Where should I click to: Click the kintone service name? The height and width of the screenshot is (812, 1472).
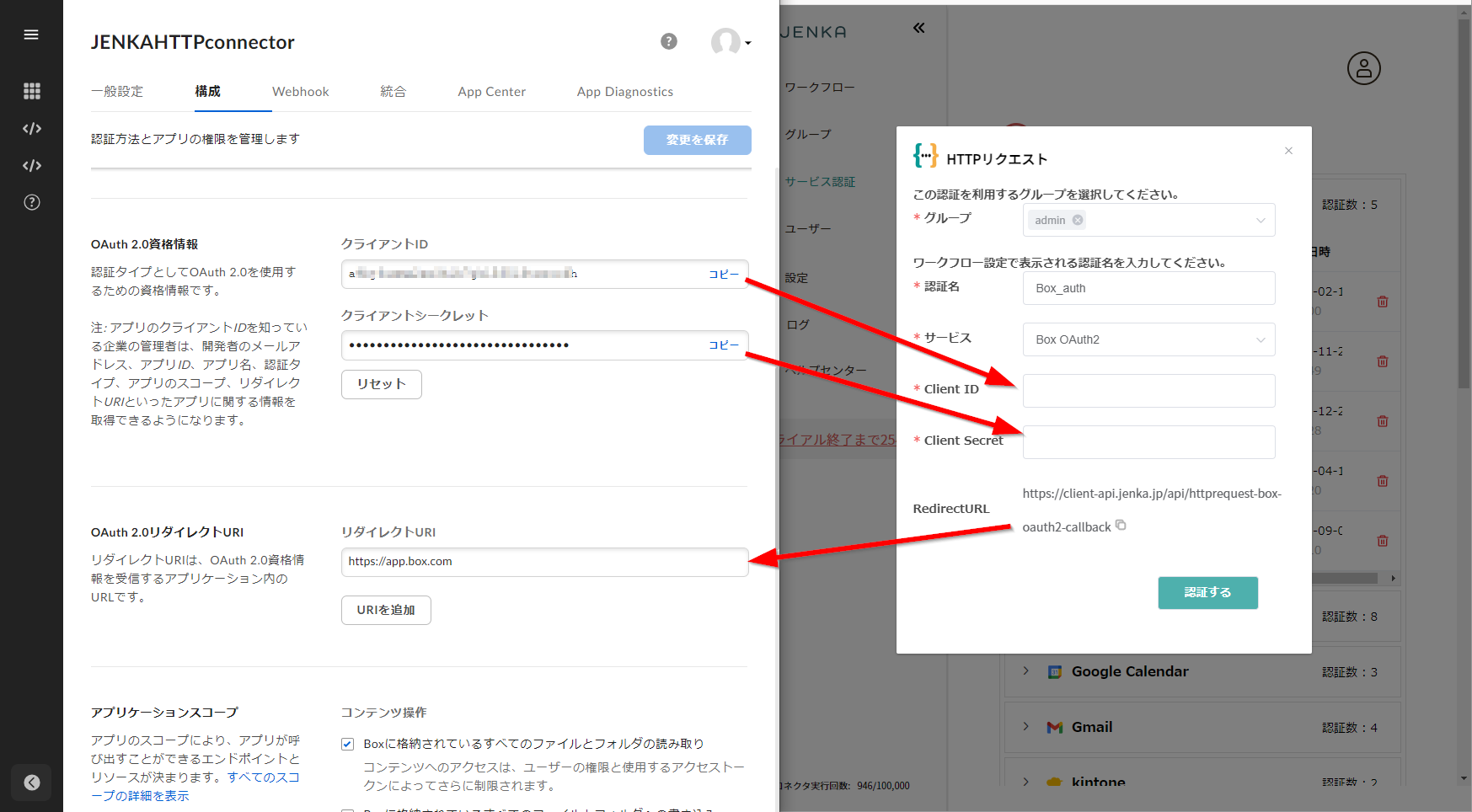1098,782
